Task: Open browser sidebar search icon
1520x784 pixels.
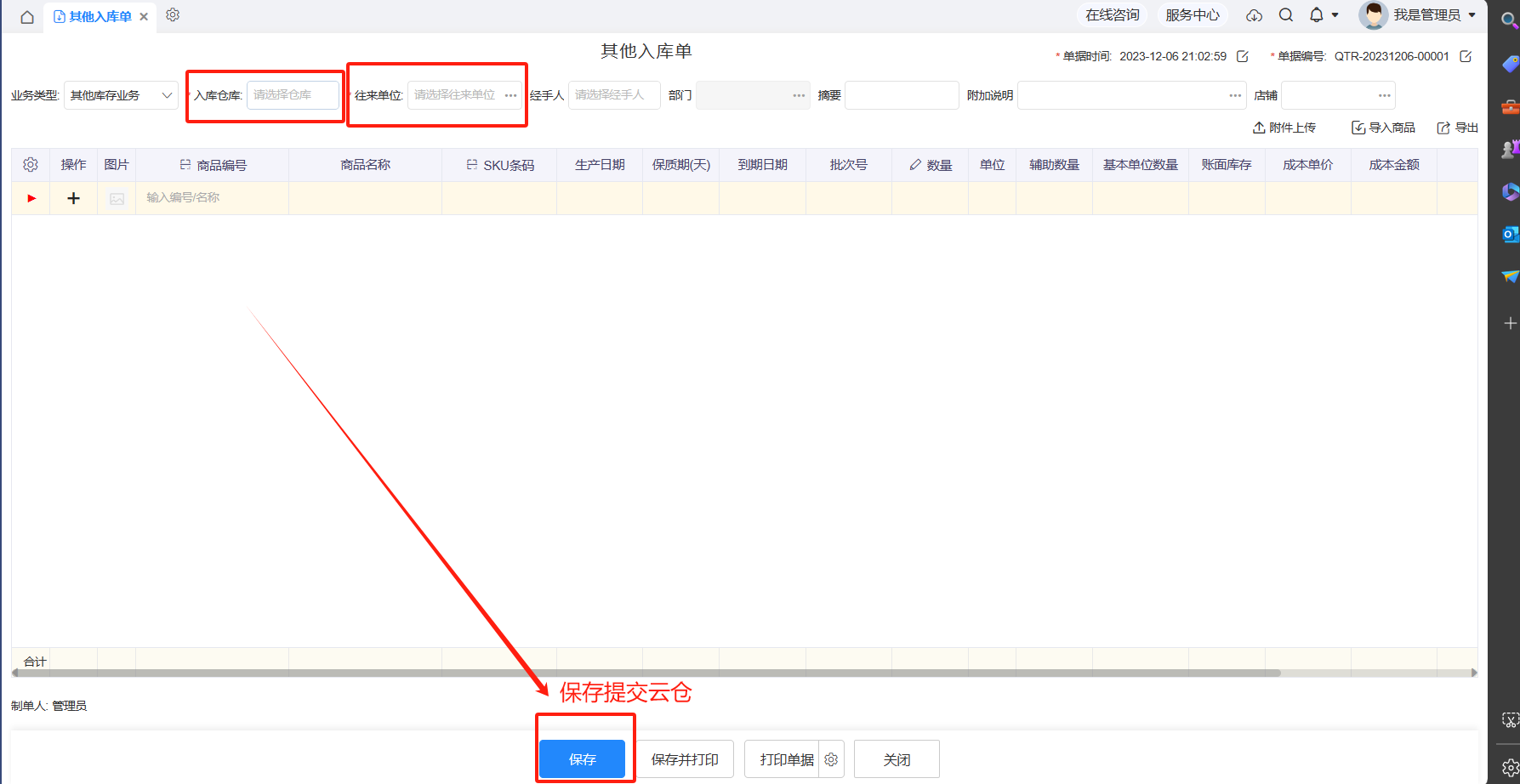Action: tap(1509, 20)
